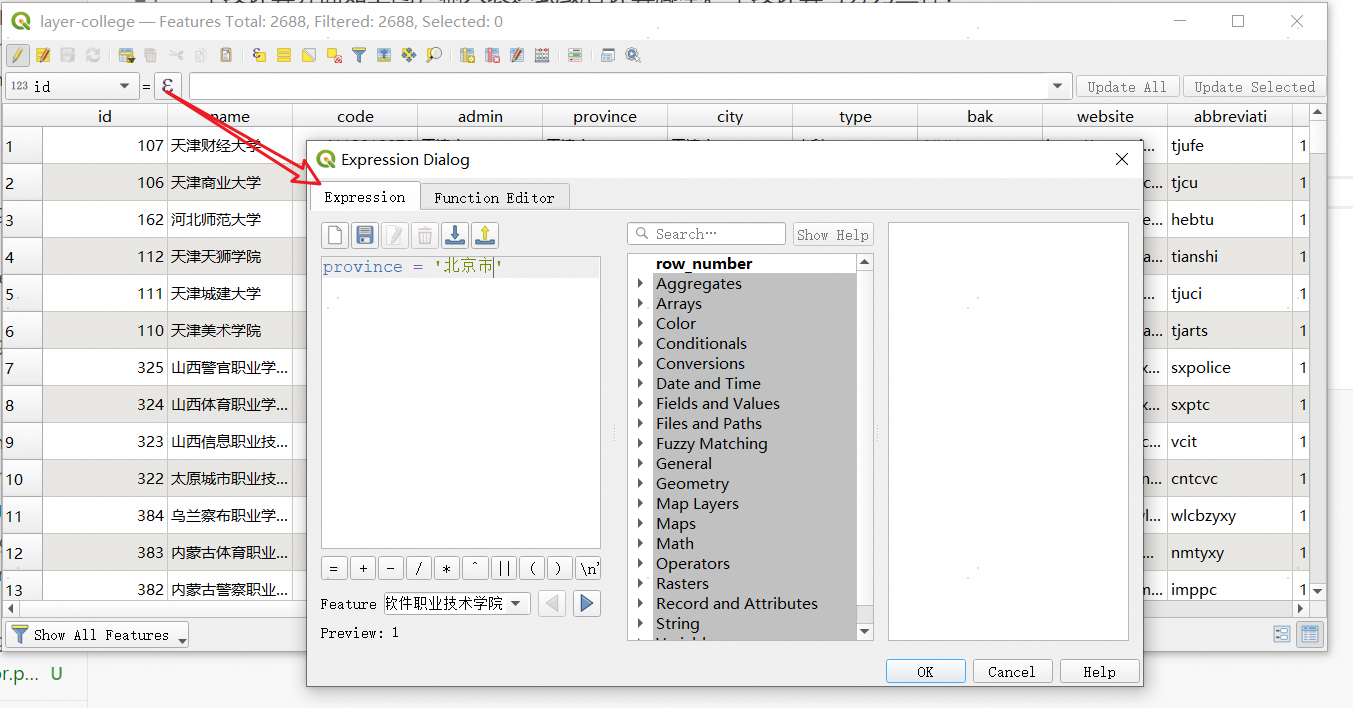Screen dimensions: 1353x708
Task: Switch to table view at bottom right
Action: [1308, 634]
